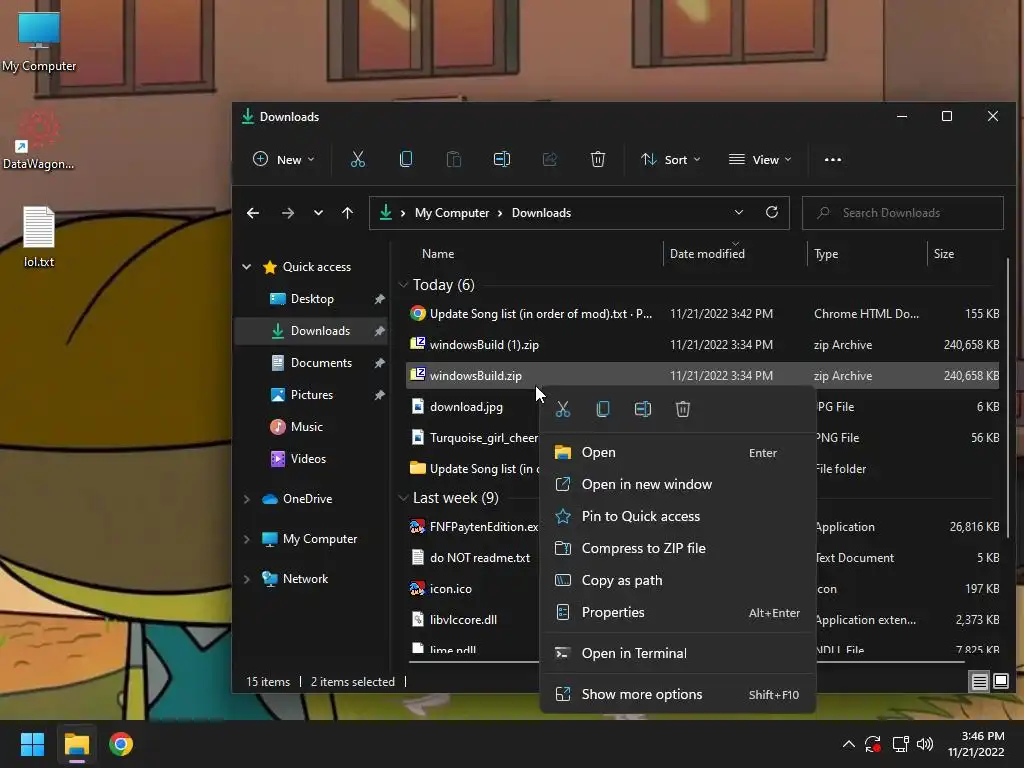Screen dimensions: 1024x768
Task: Open the network tray icon
Action: [x=900, y=744]
